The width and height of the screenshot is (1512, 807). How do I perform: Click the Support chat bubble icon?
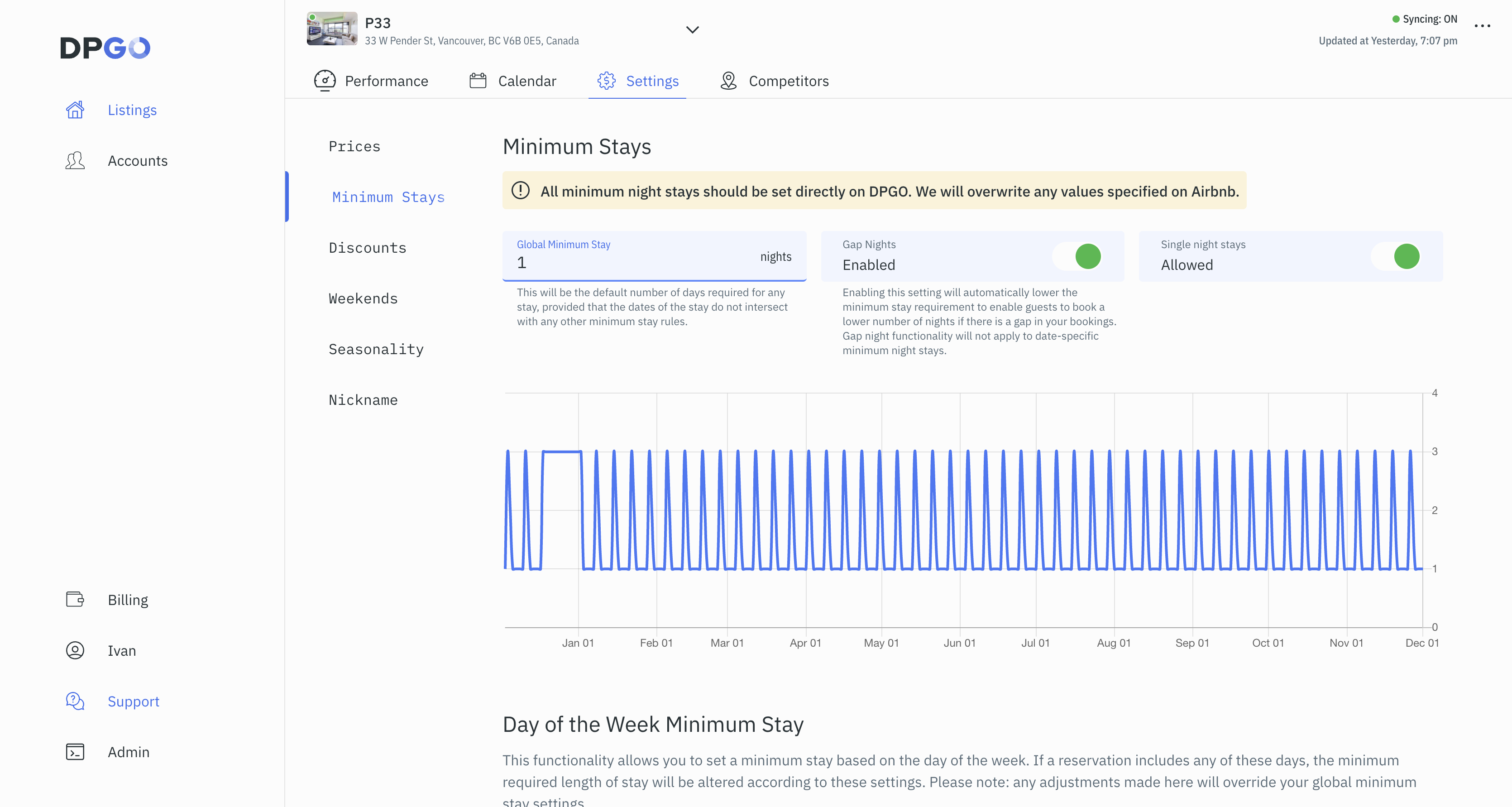(x=75, y=701)
